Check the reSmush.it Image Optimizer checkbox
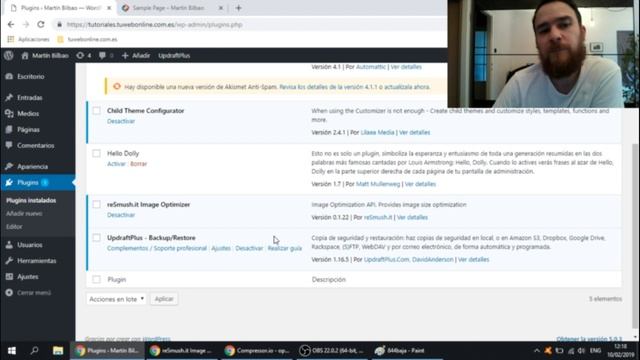The width and height of the screenshot is (640, 360). pos(96,204)
